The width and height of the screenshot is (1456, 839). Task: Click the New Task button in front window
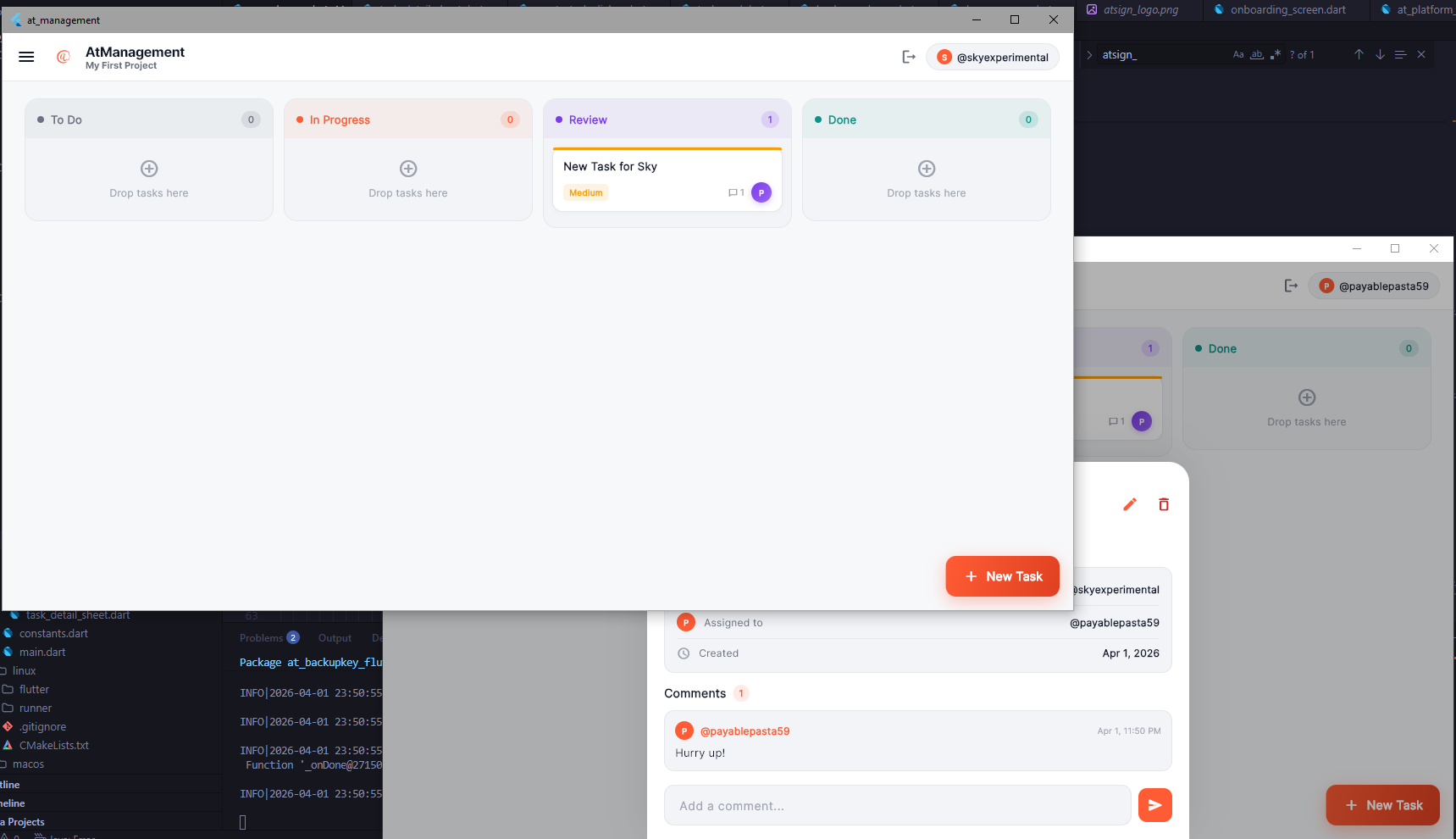coord(1002,576)
